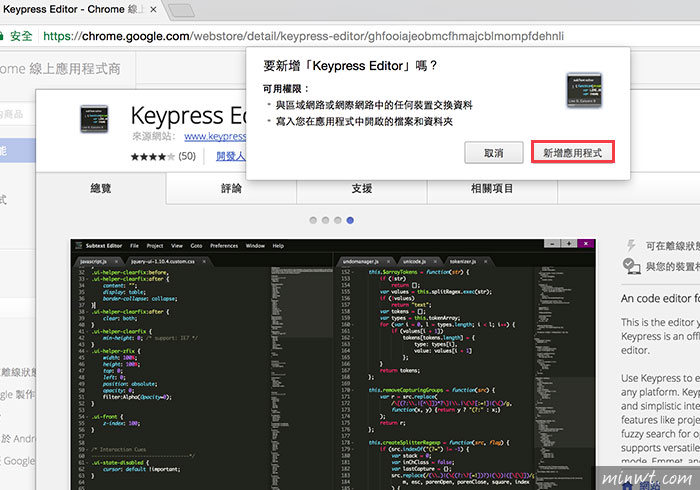Switch to the 評論 reviews tab

pyautogui.click(x=231, y=188)
